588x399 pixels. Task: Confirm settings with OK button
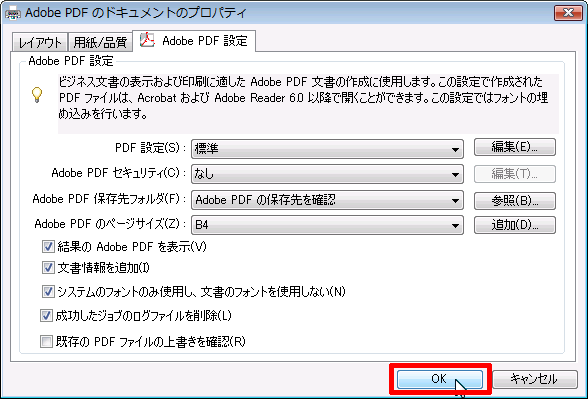(440, 379)
